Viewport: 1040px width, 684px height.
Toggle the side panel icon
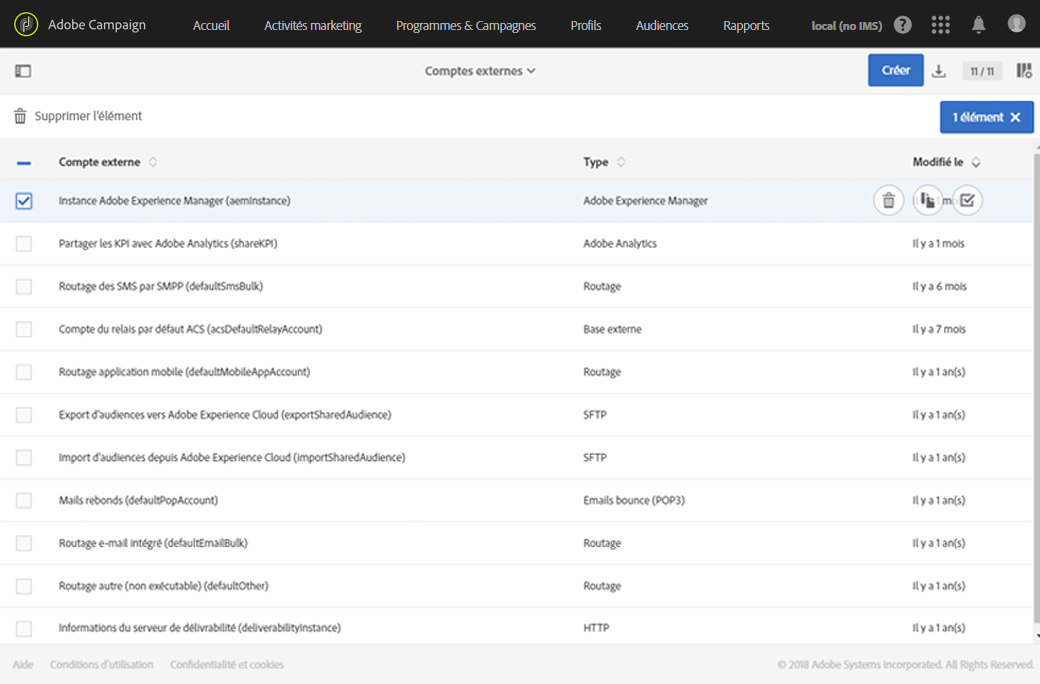(23, 71)
